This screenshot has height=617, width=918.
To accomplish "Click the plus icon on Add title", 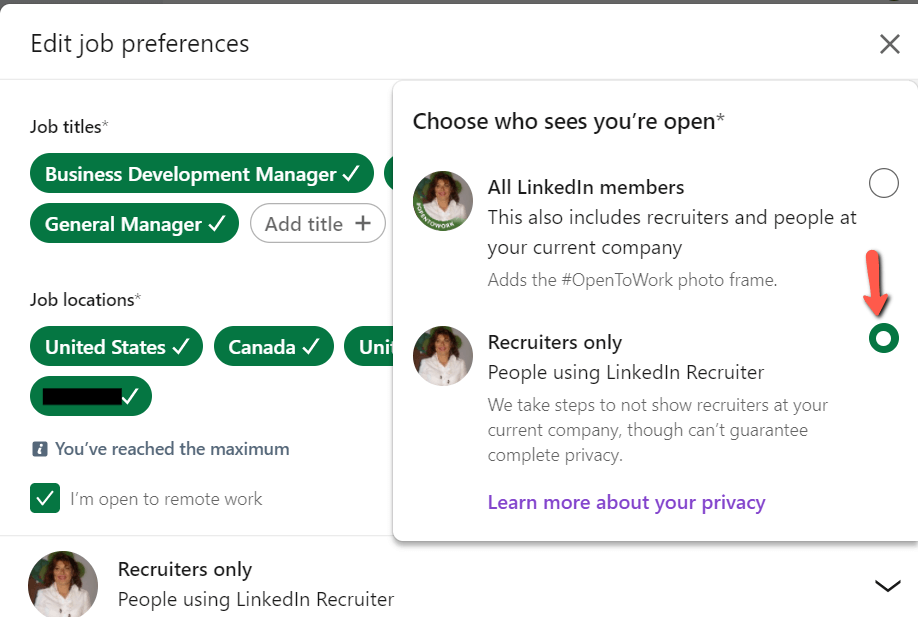I will [x=363, y=223].
